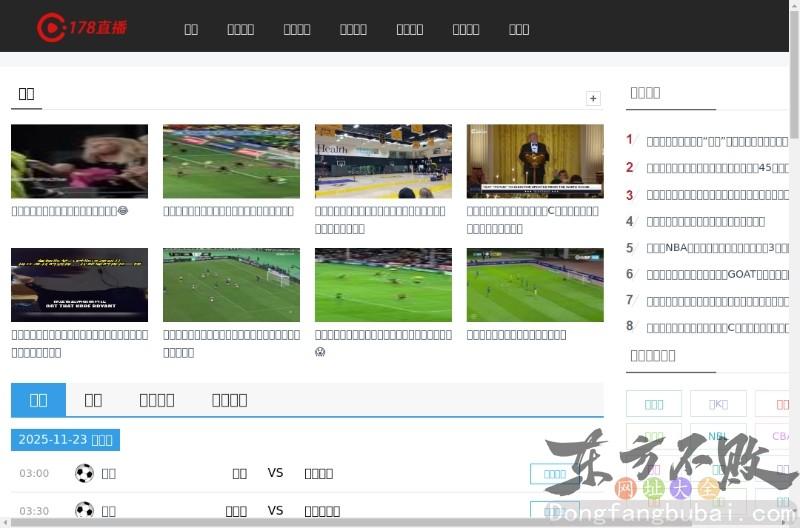Select the highlighted blue tab in match schedule

coord(38,400)
